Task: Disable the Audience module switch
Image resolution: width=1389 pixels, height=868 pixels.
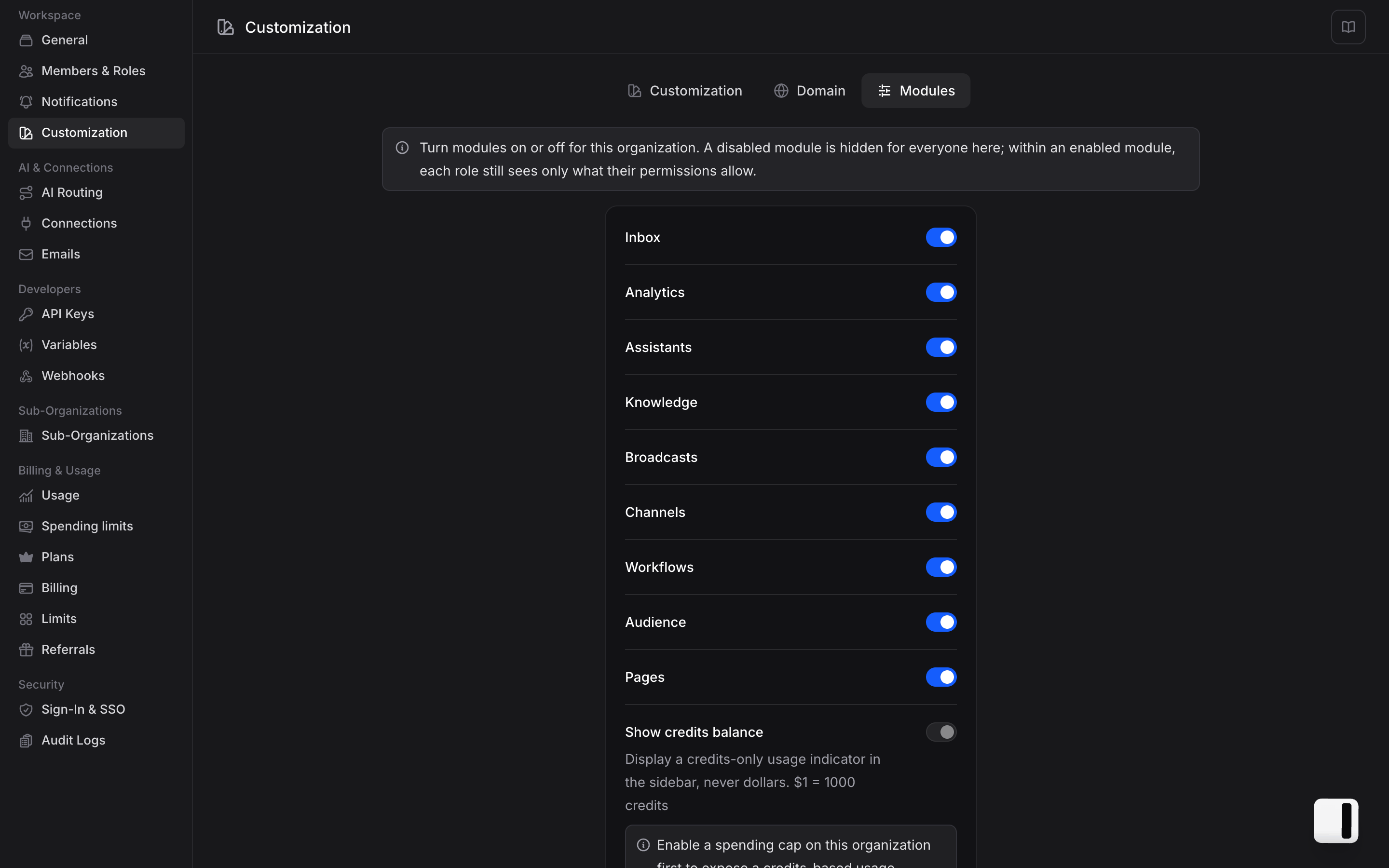Action: [x=941, y=622]
